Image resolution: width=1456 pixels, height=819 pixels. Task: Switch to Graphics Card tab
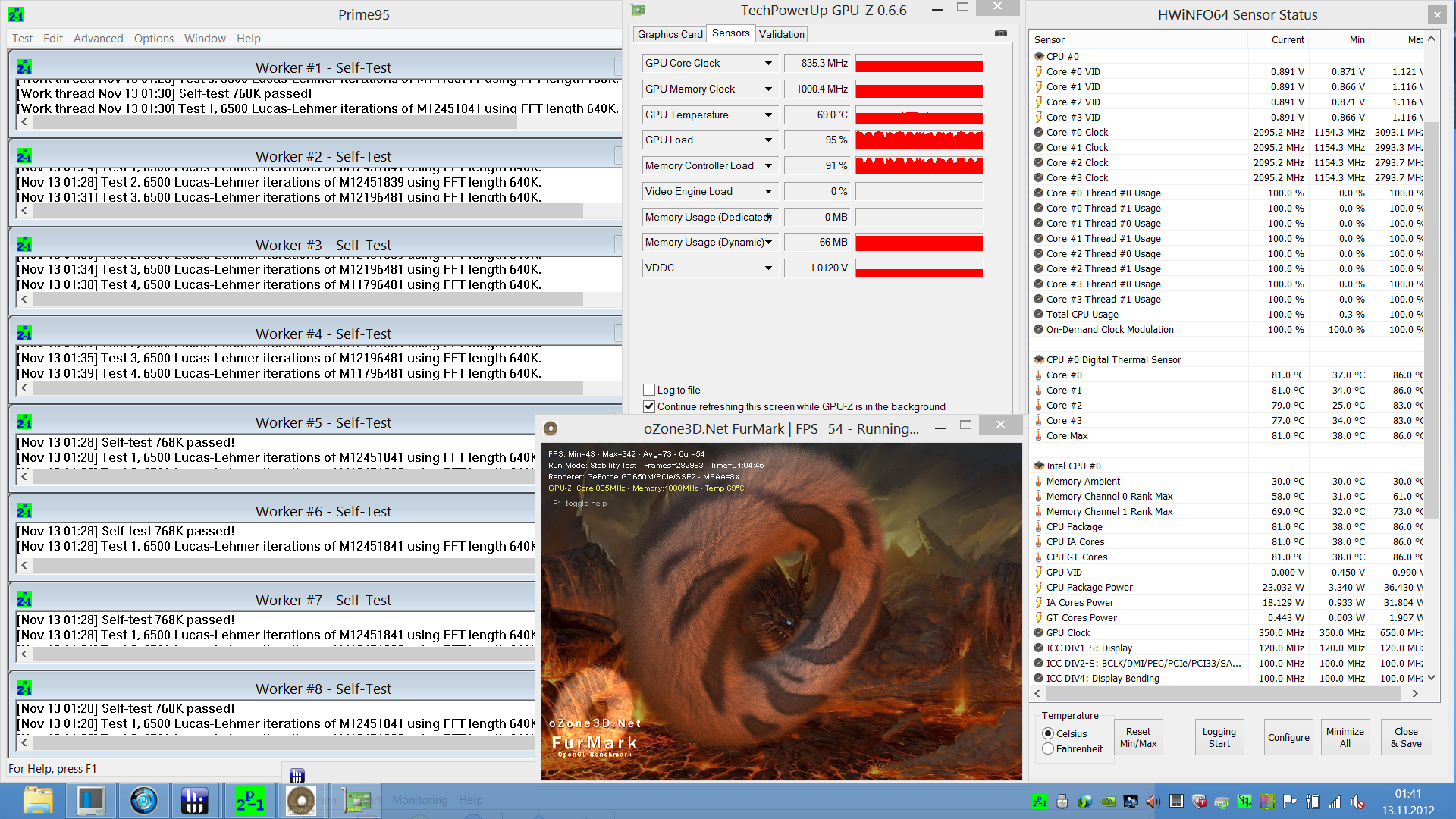point(670,34)
